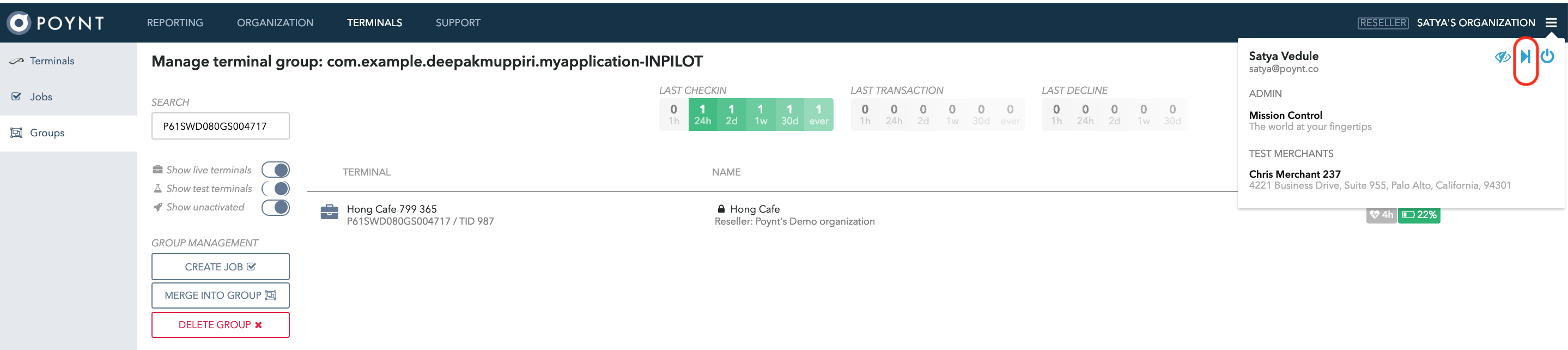The image size is (1568, 350).
Task: Click the Delete Group button
Action: point(220,324)
